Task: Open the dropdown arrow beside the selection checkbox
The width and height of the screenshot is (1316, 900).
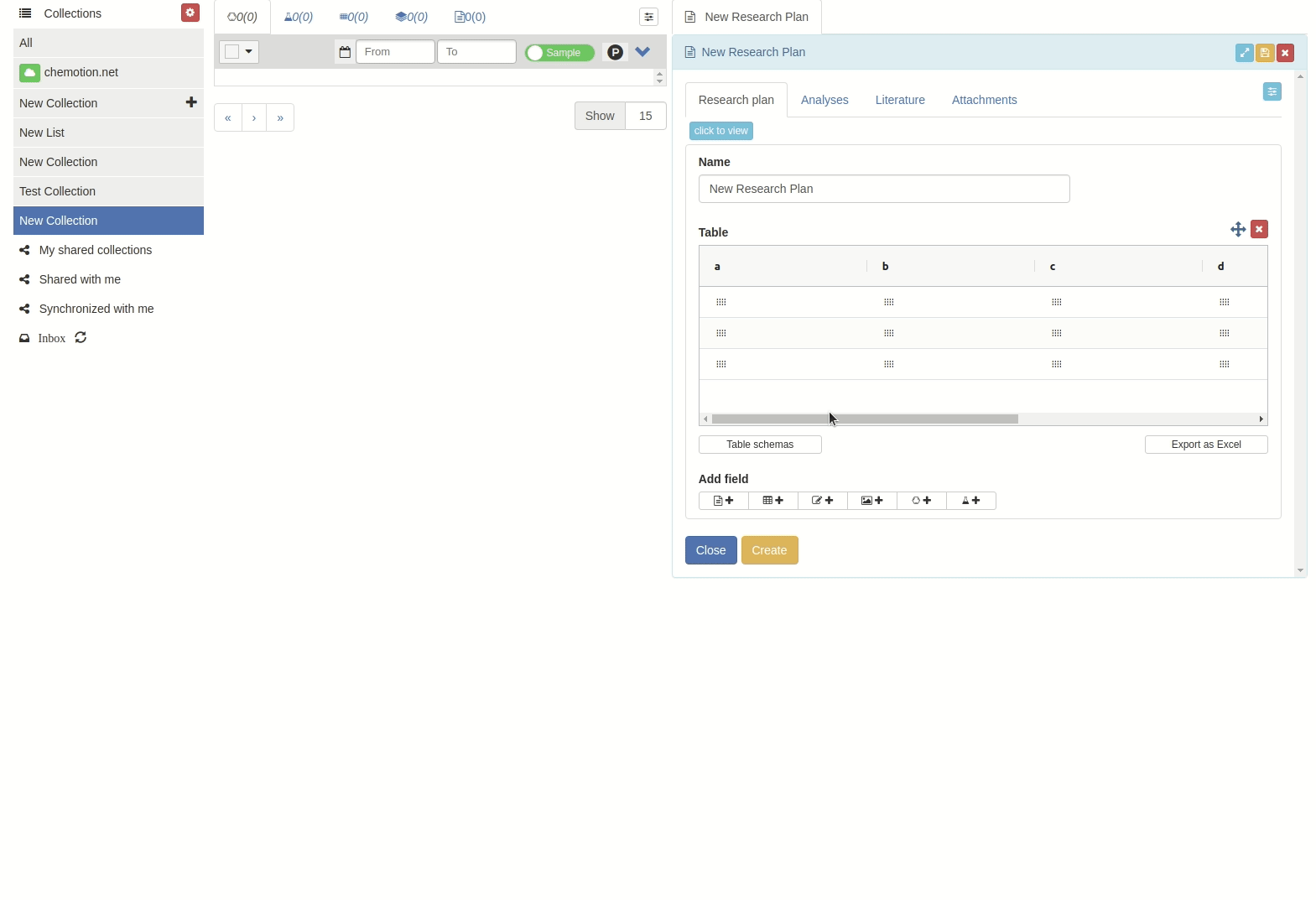Action: point(249,52)
